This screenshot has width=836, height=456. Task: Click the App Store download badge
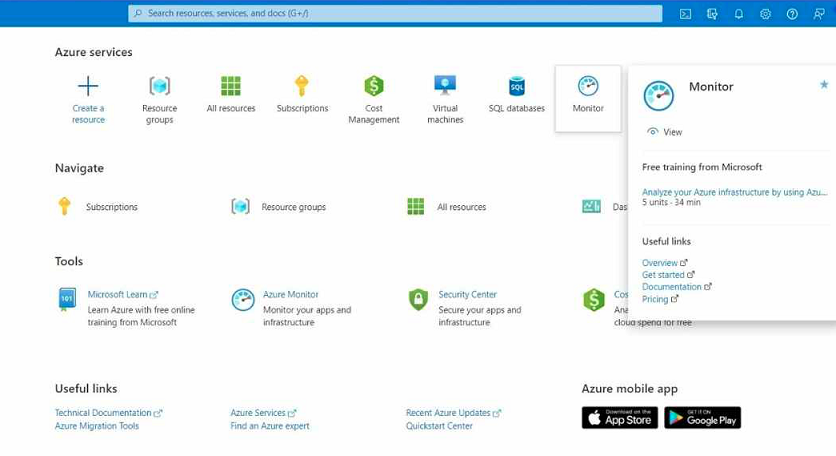[620, 418]
